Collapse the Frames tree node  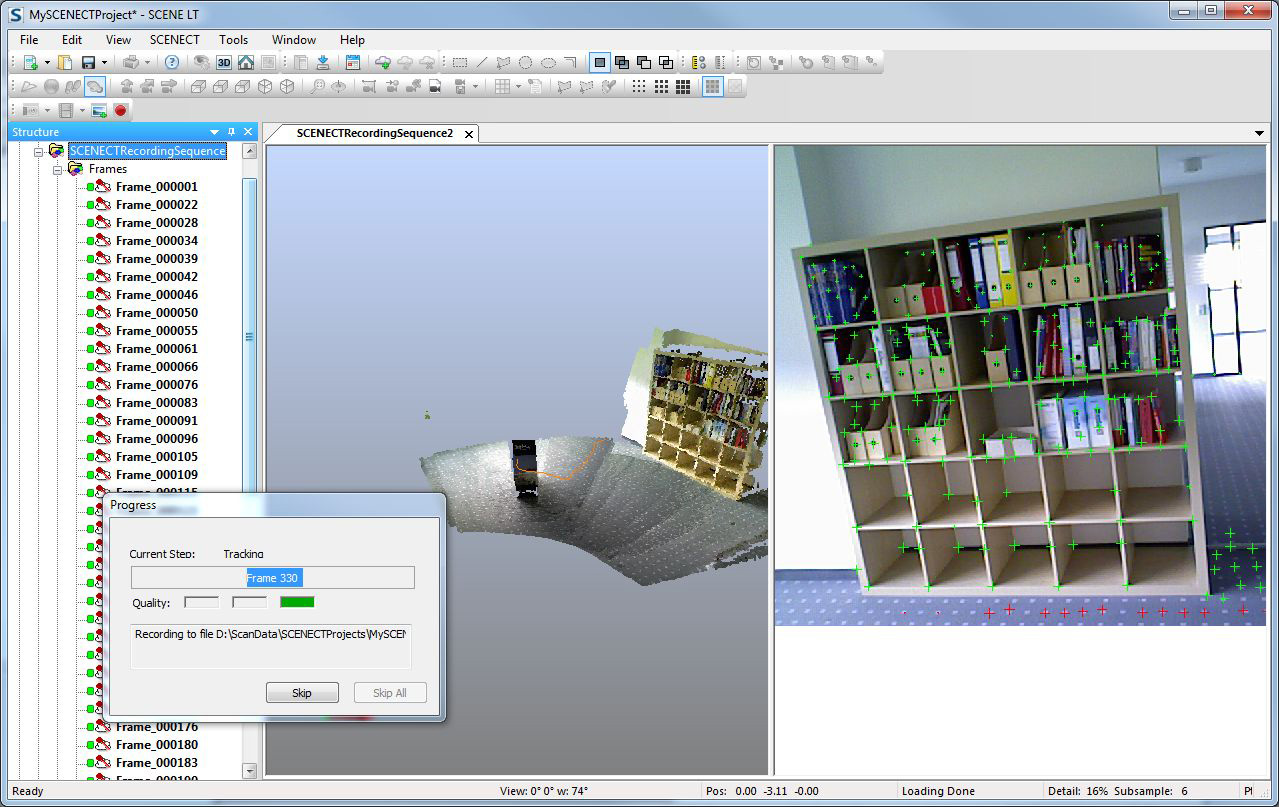point(57,169)
